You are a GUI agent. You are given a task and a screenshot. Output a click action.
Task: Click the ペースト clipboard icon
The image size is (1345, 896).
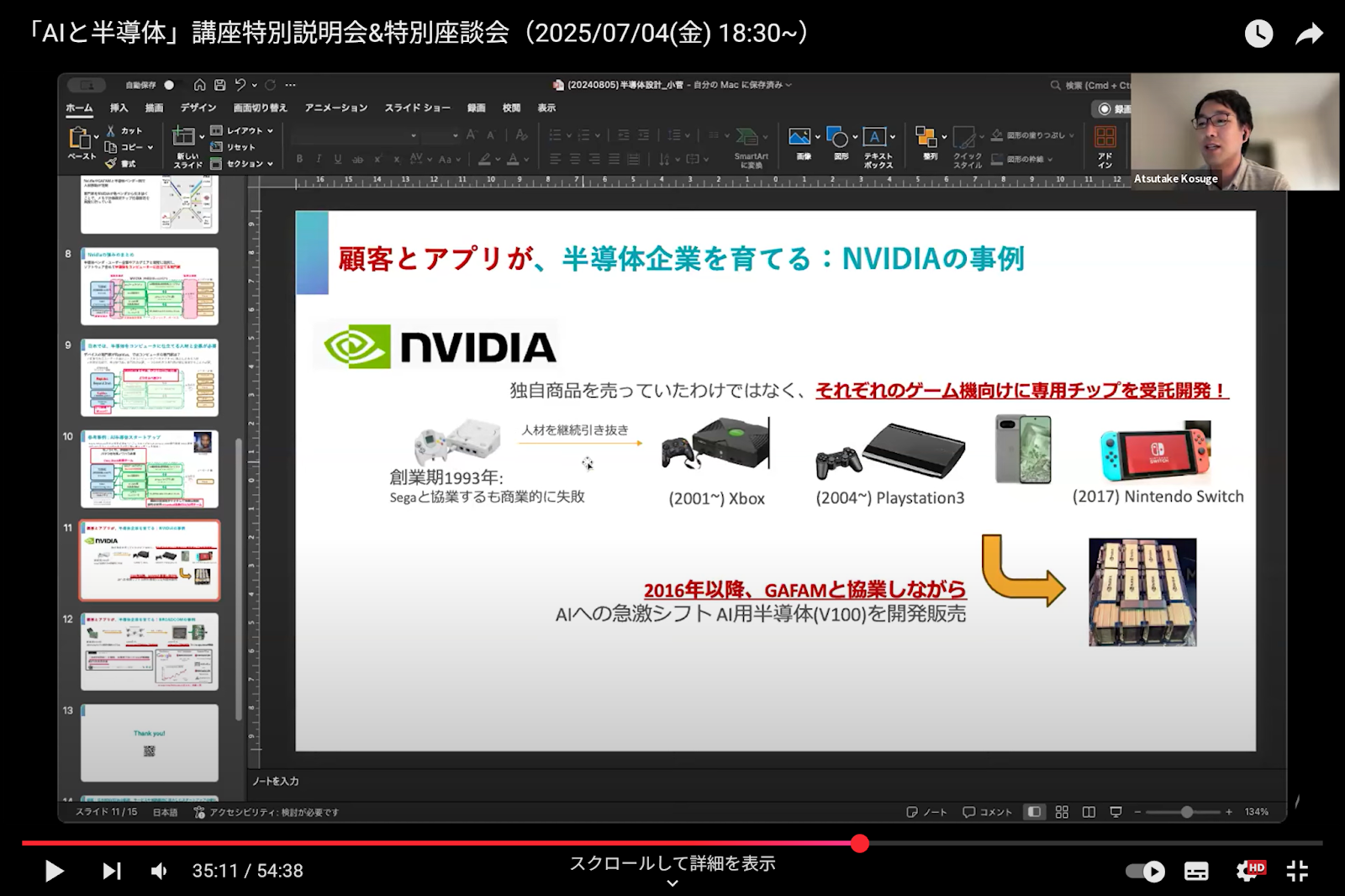point(80,138)
